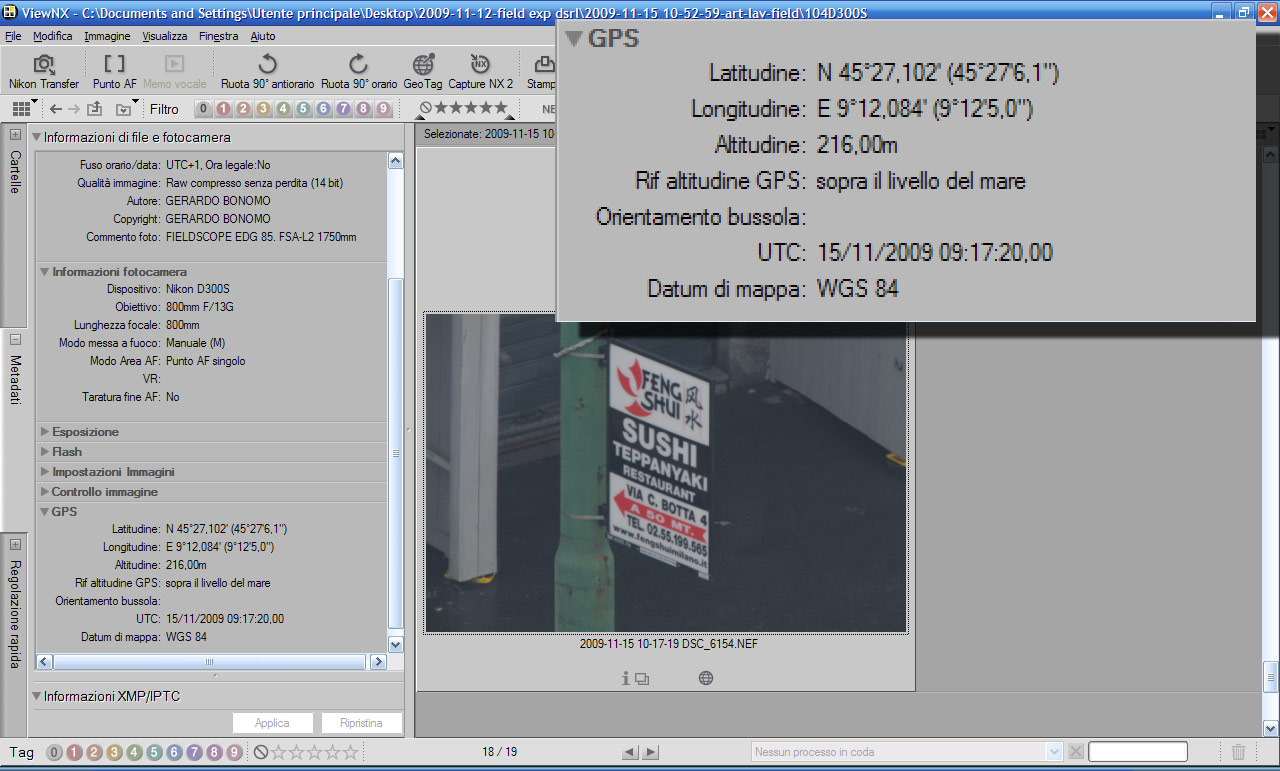Collapse the Informazioni fotocamera group
Screen dimensions: 1280x771
(45, 271)
